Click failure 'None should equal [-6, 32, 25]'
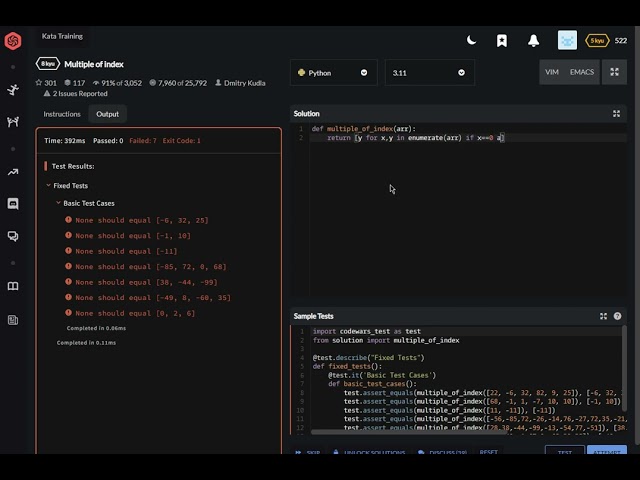 [x=142, y=220]
